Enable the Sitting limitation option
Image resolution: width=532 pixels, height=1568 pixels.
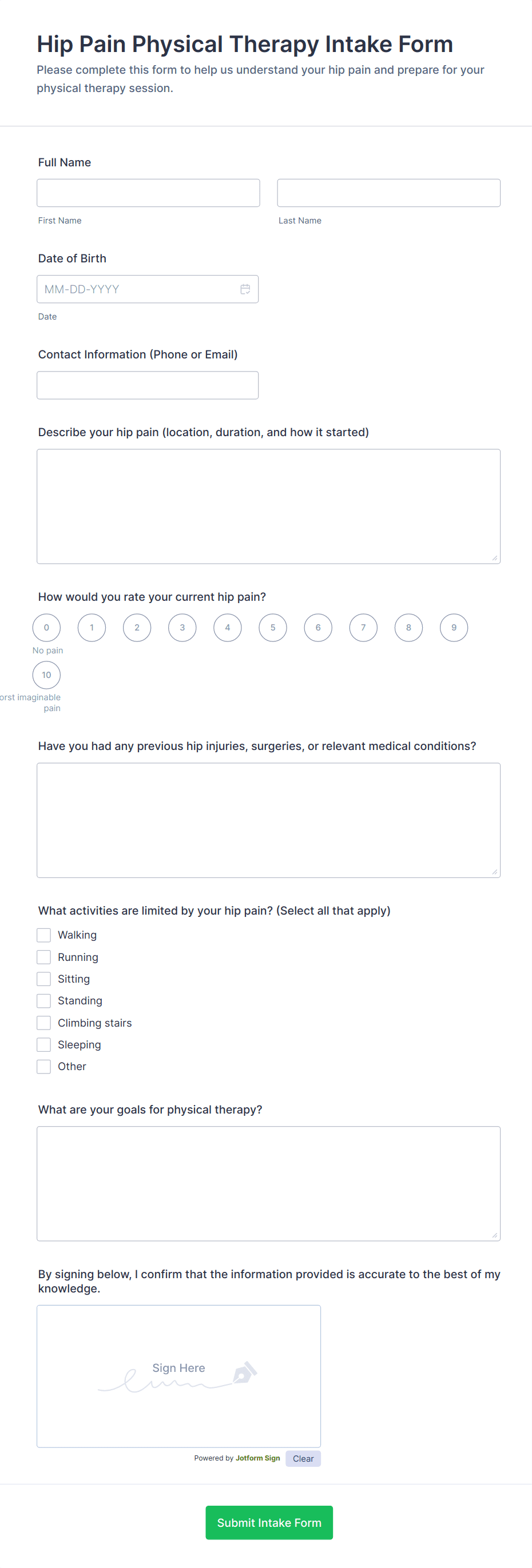point(43,979)
